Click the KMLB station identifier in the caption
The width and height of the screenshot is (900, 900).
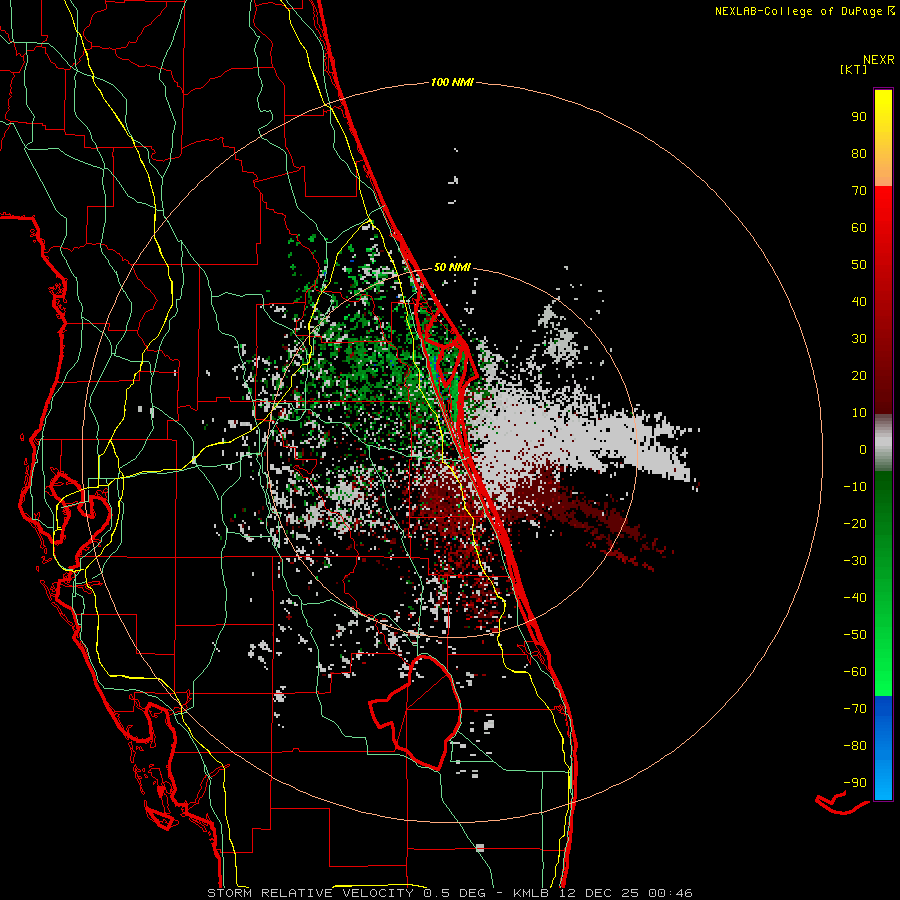pyautogui.click(x=531, y=893)
